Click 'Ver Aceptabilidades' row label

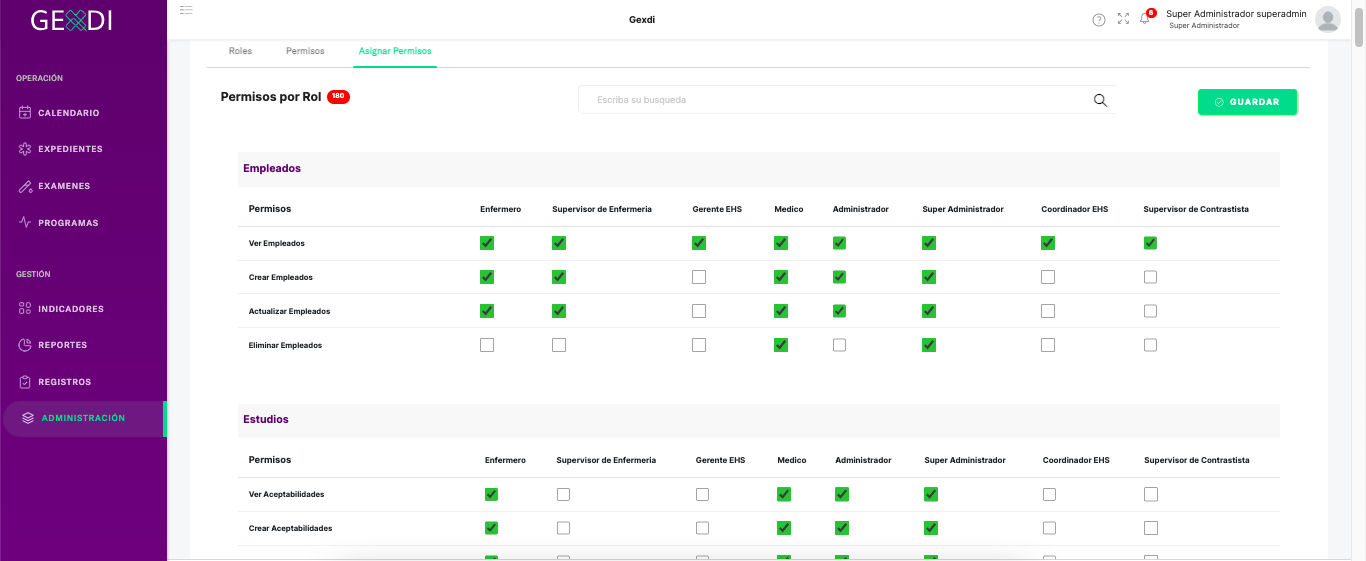click(x=286, y=494)
